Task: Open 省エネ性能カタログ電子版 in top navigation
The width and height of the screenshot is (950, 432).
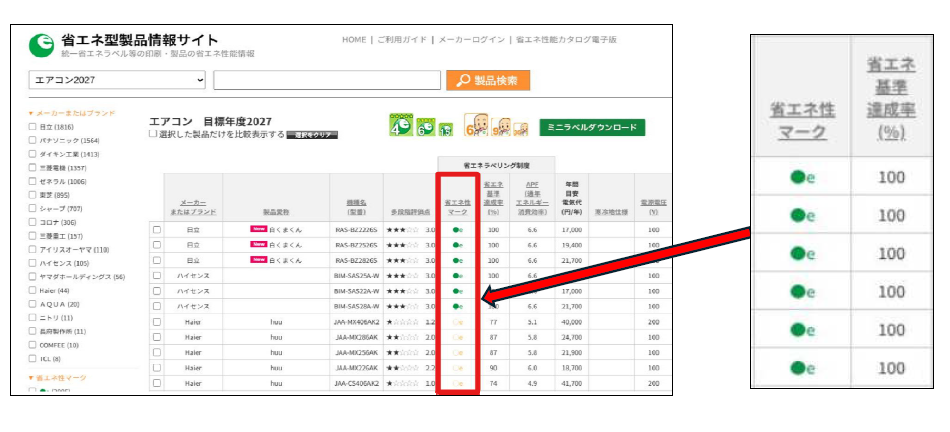Action: 566,40
